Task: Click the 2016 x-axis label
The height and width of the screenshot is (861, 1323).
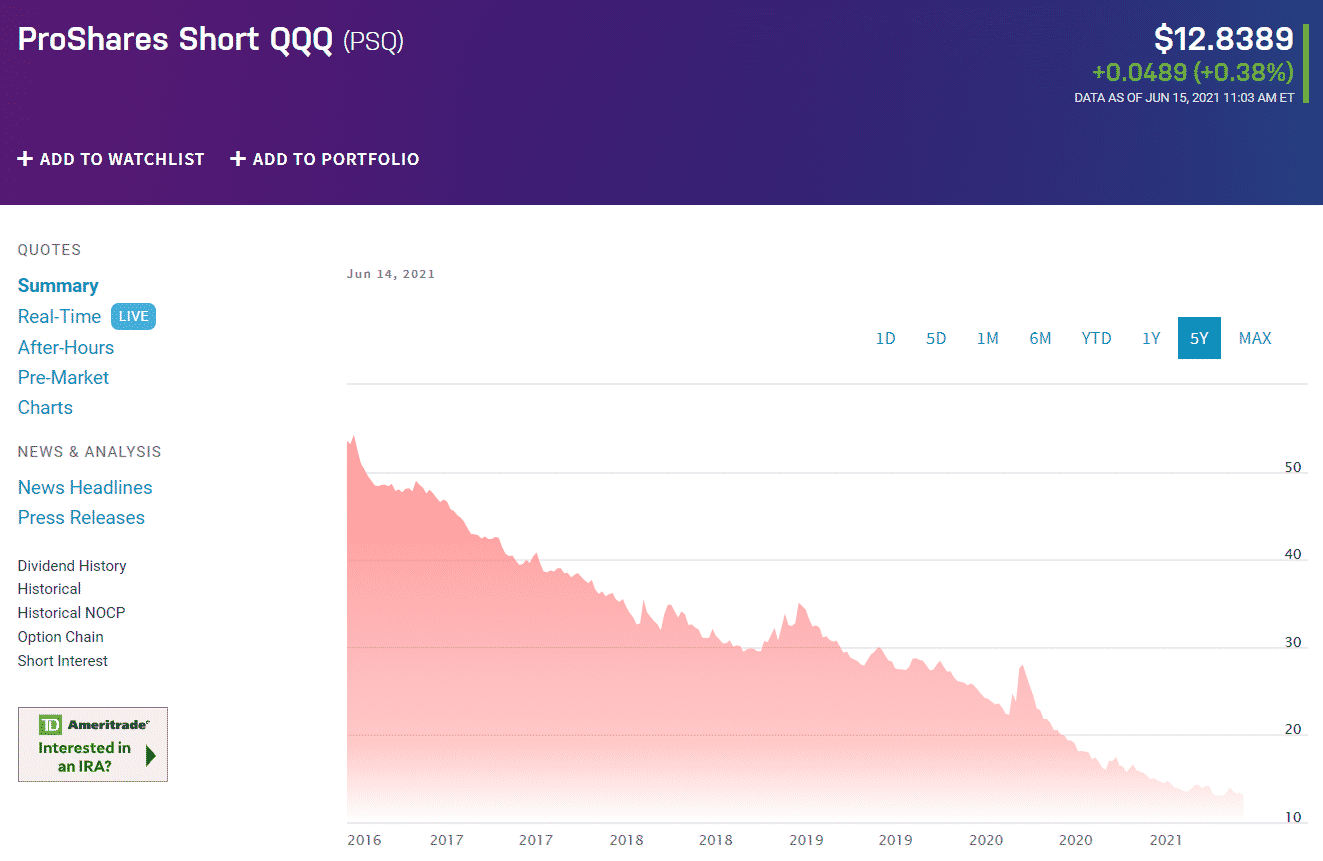Action: [x=364, y=840]
